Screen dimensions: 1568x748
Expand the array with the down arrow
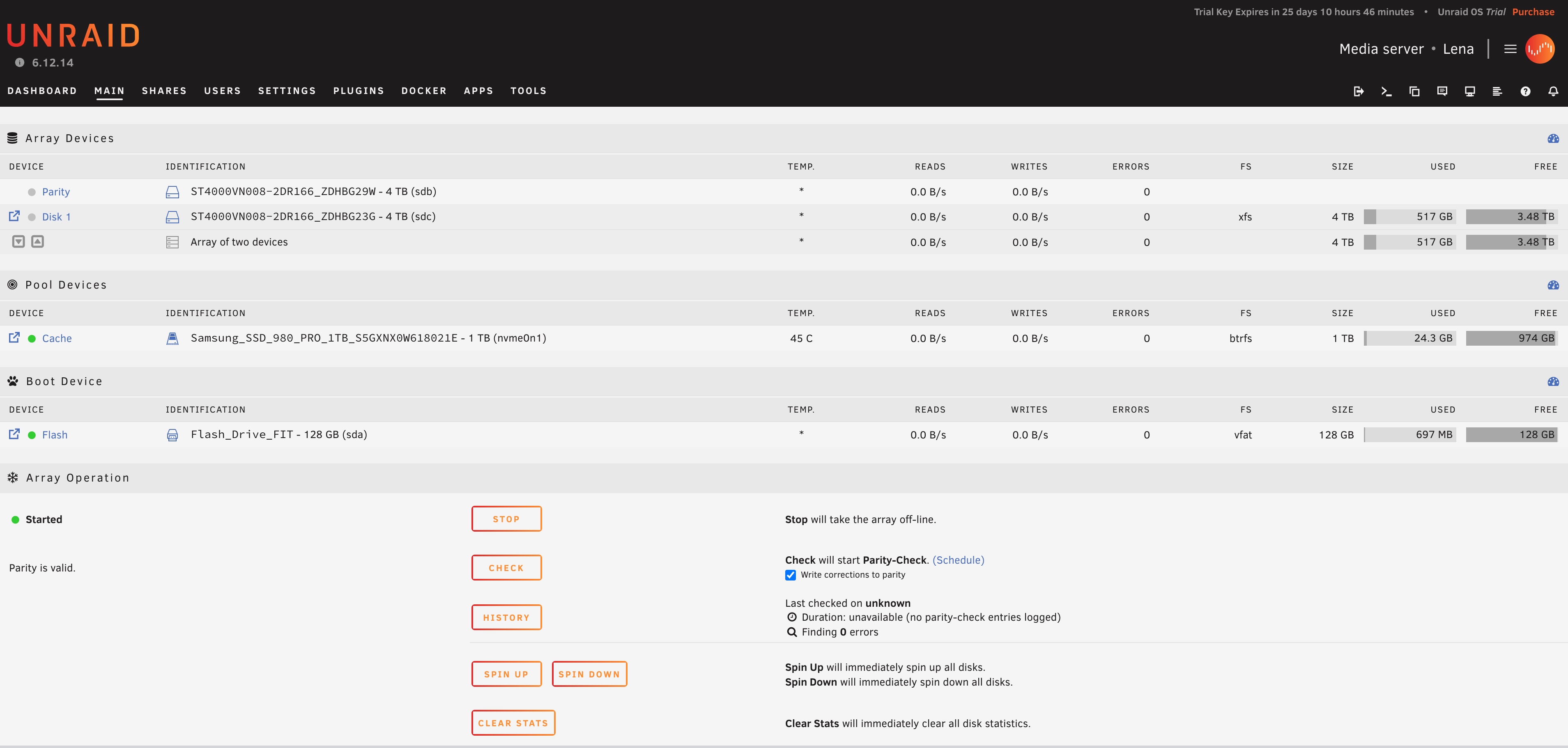pyautogui.click(x=19, y=242)
